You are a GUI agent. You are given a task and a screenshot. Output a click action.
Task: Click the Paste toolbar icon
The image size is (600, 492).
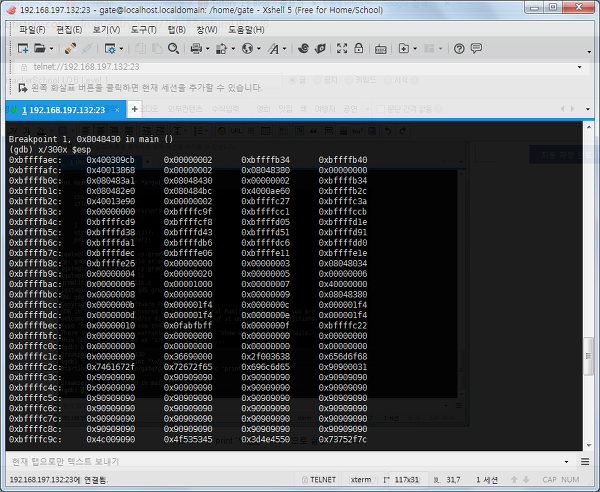[157, 49]
